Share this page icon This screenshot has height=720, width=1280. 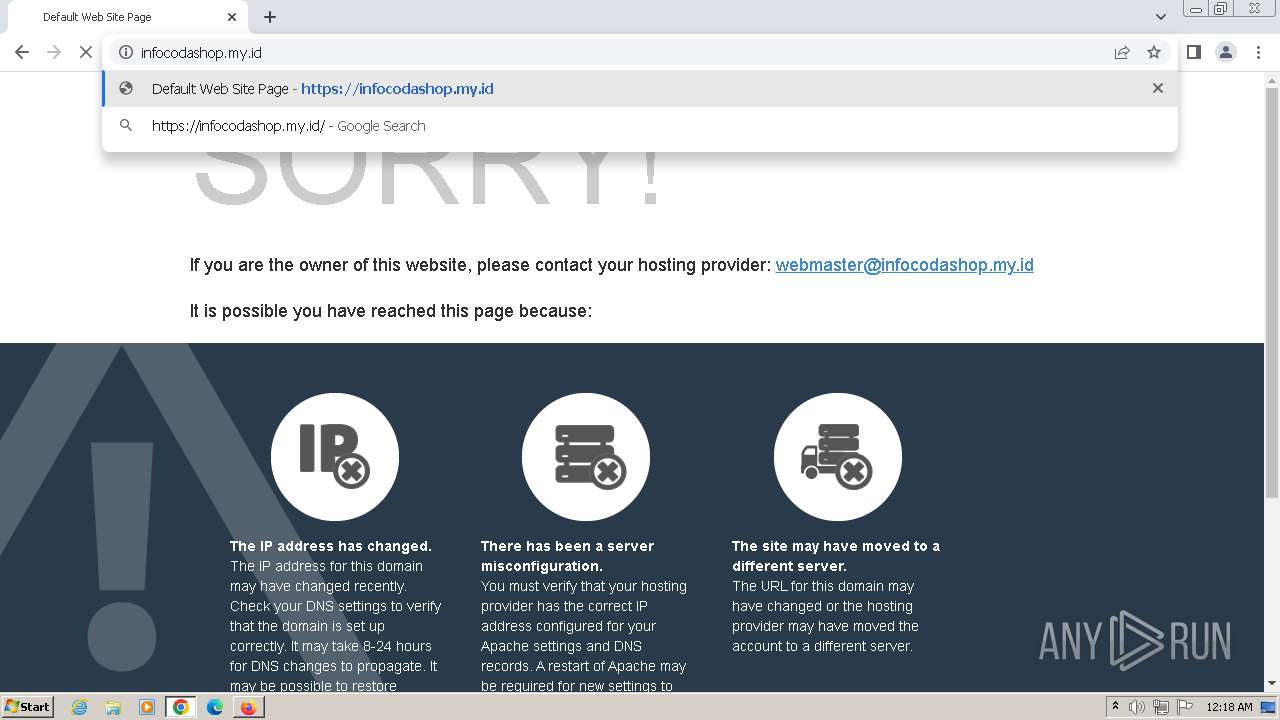(x=1122, y=52)
